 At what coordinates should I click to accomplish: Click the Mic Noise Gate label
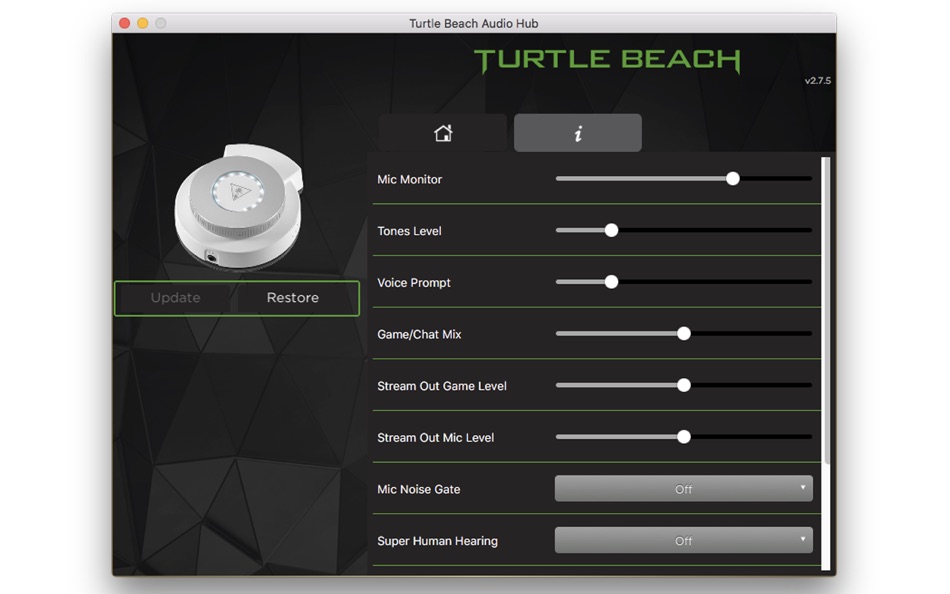coord(419,489)
